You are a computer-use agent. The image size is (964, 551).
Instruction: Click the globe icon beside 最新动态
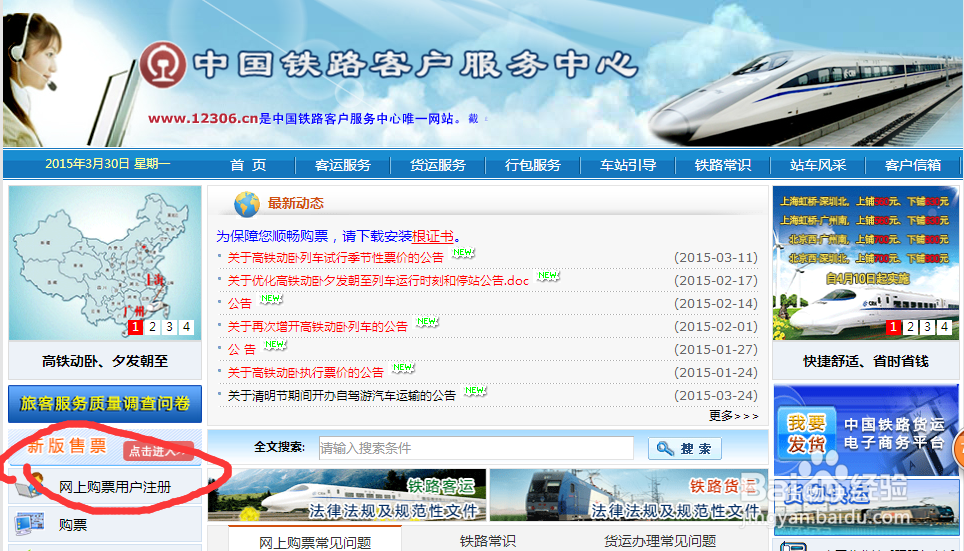click(247, 204)
